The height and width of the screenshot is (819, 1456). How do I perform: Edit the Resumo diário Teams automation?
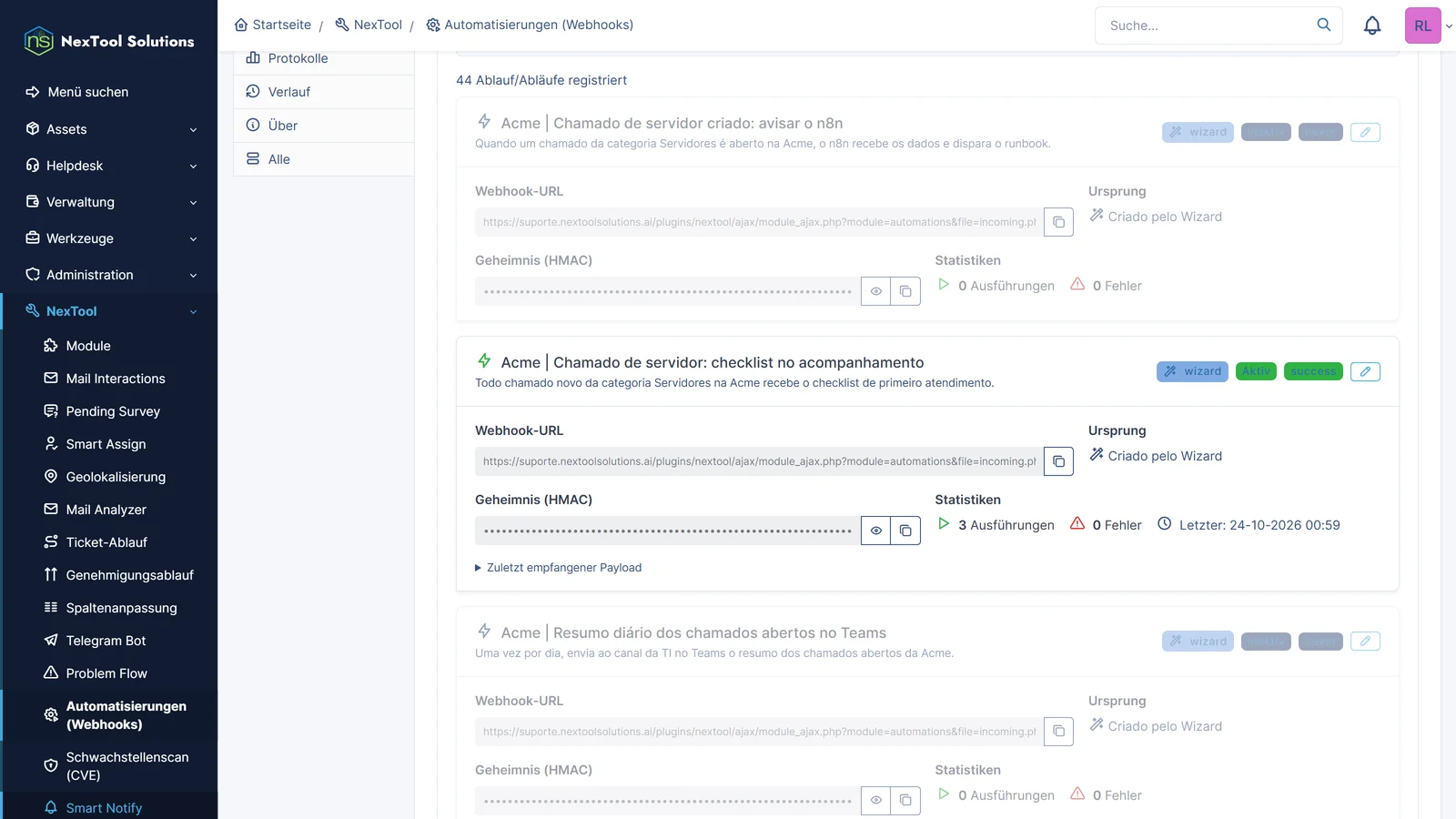1365,642
